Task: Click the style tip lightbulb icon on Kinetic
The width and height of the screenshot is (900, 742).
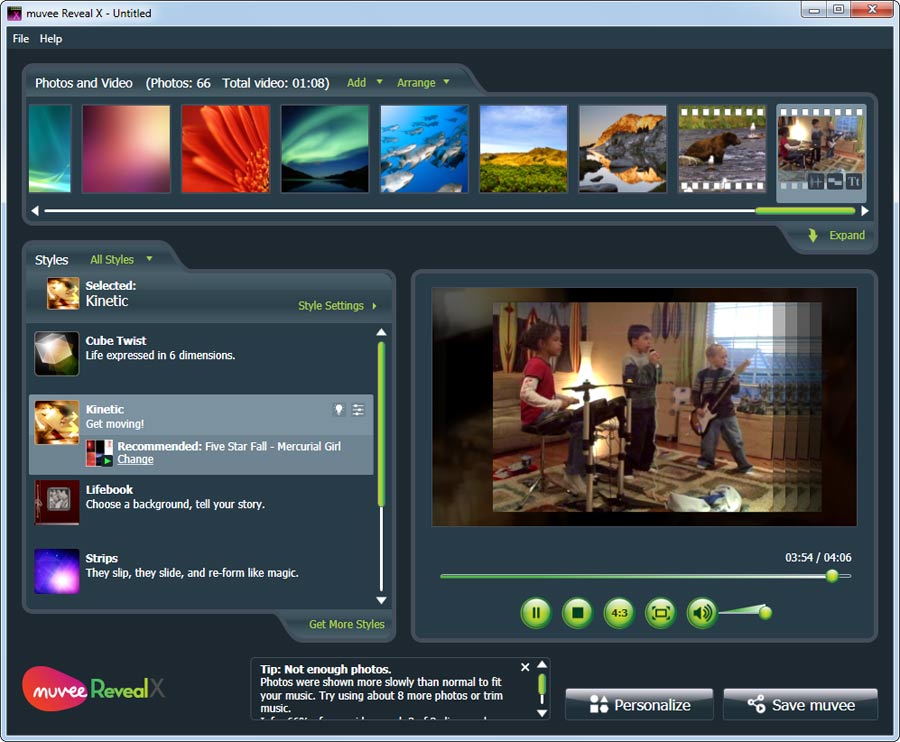Action: (x=338, y=410)
